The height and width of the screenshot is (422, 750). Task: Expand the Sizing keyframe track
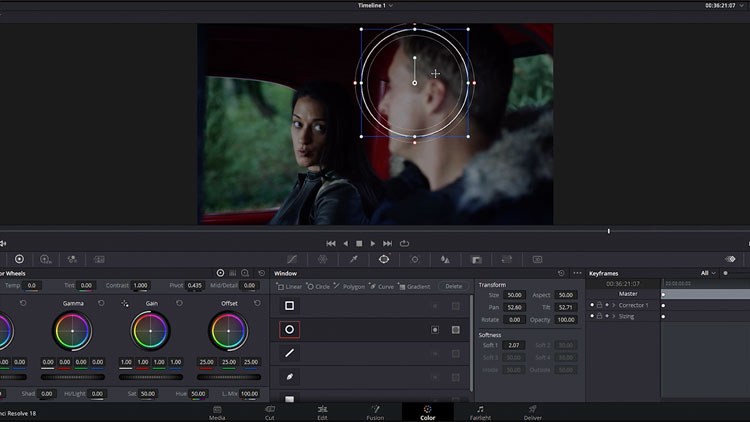[x=614, y=316]
